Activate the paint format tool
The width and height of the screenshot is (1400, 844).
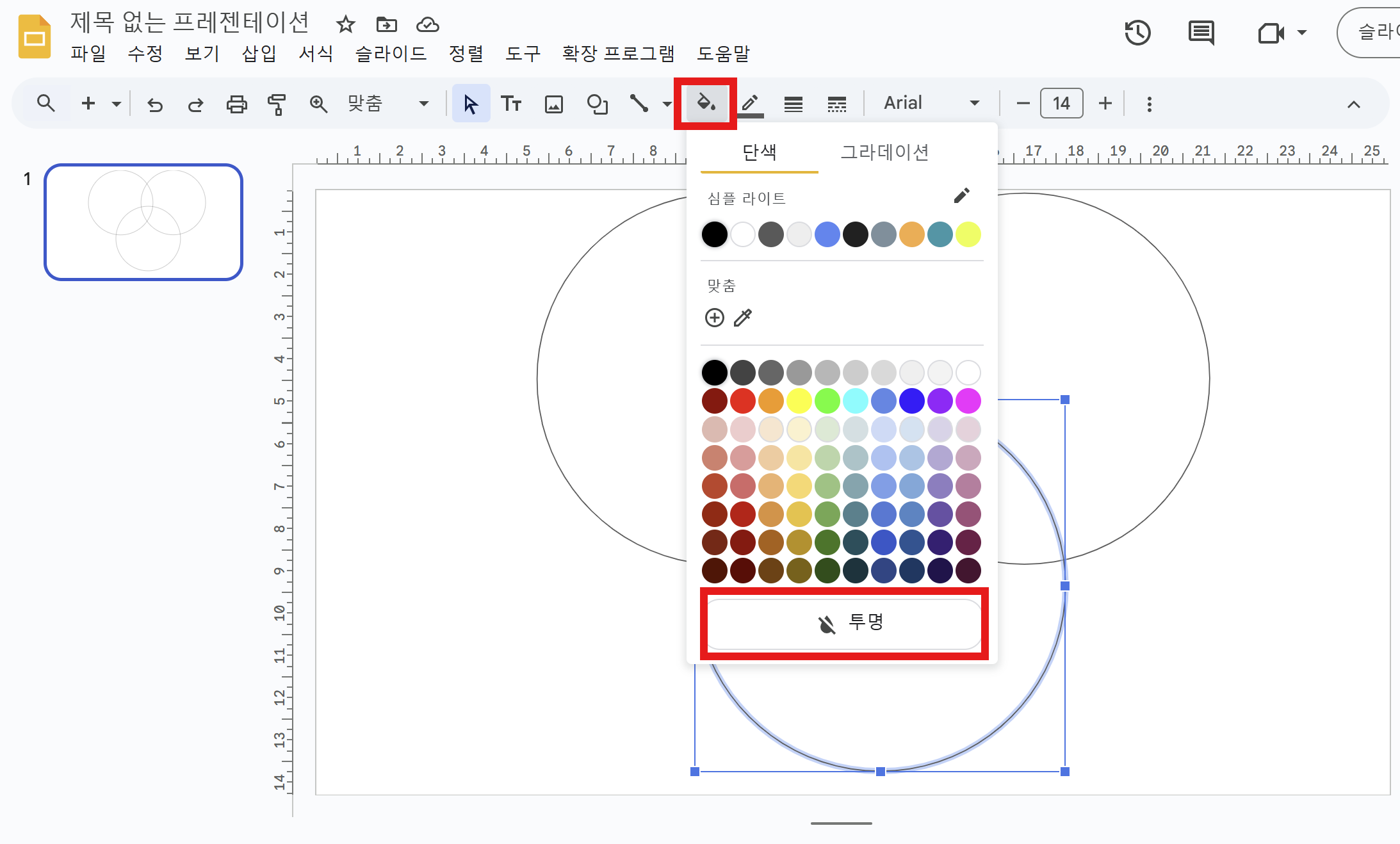coord(277,104)
